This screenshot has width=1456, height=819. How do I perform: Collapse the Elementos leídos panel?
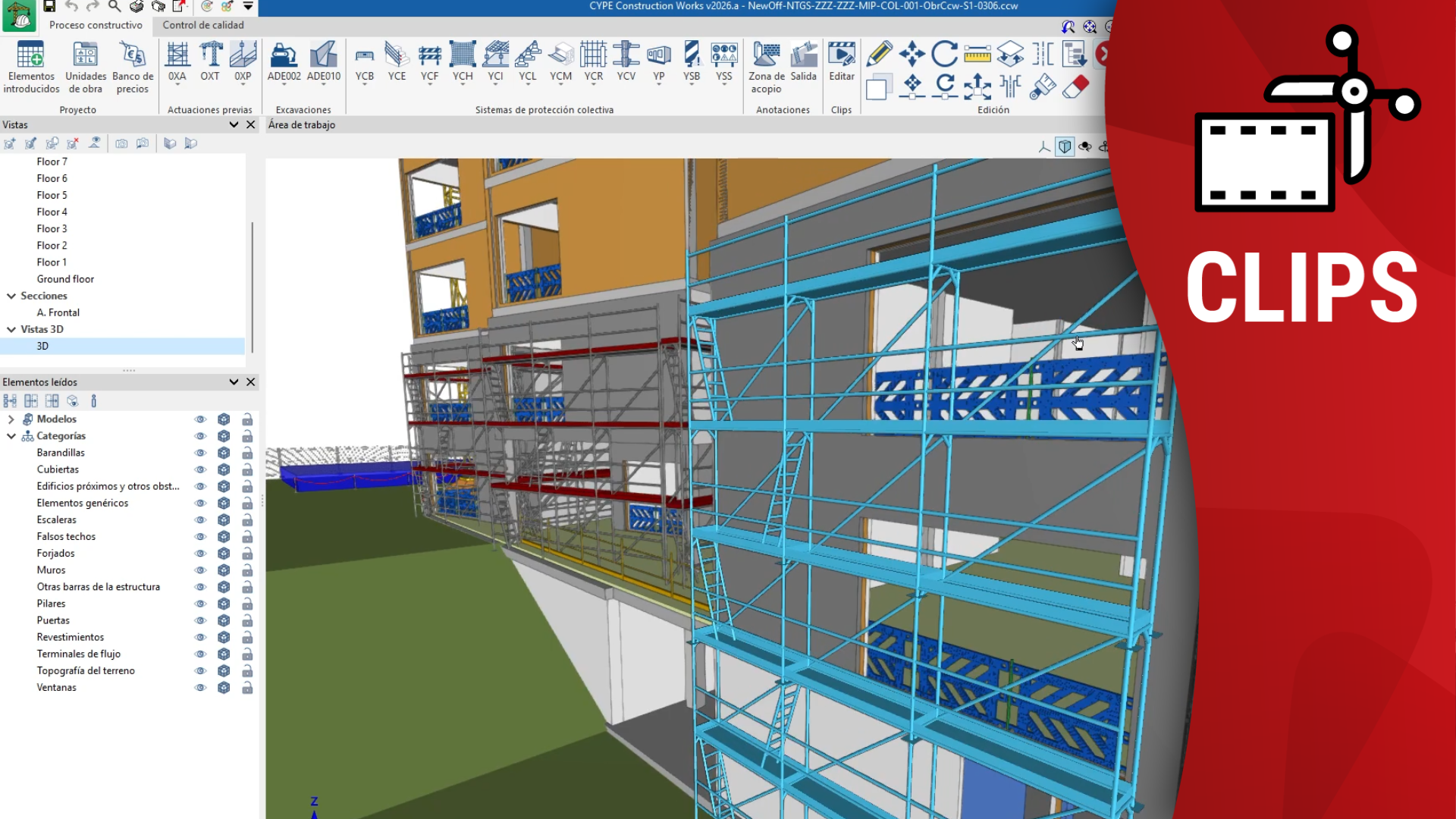(234, 381)
